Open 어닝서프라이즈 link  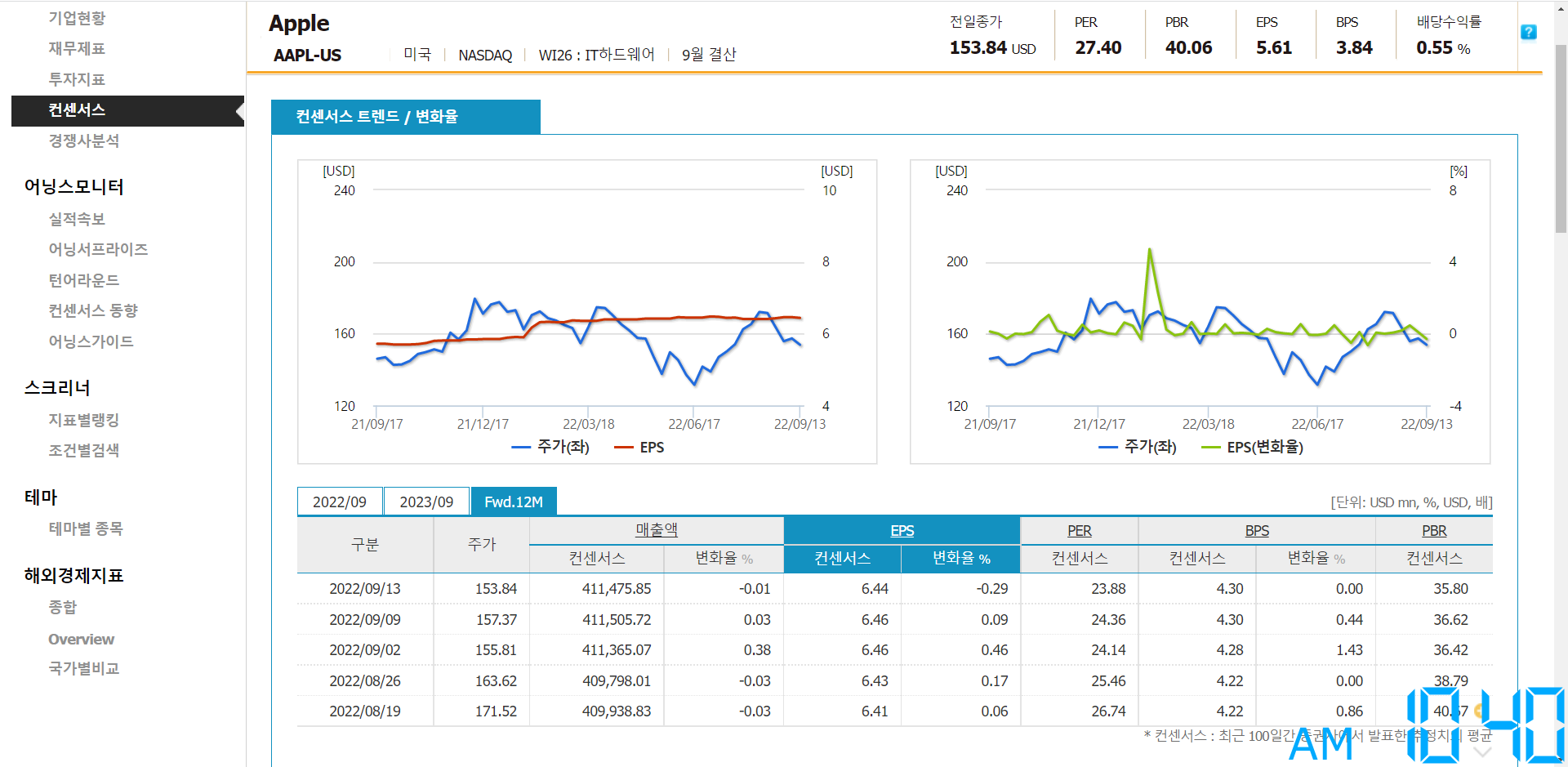tap(98, 249)
